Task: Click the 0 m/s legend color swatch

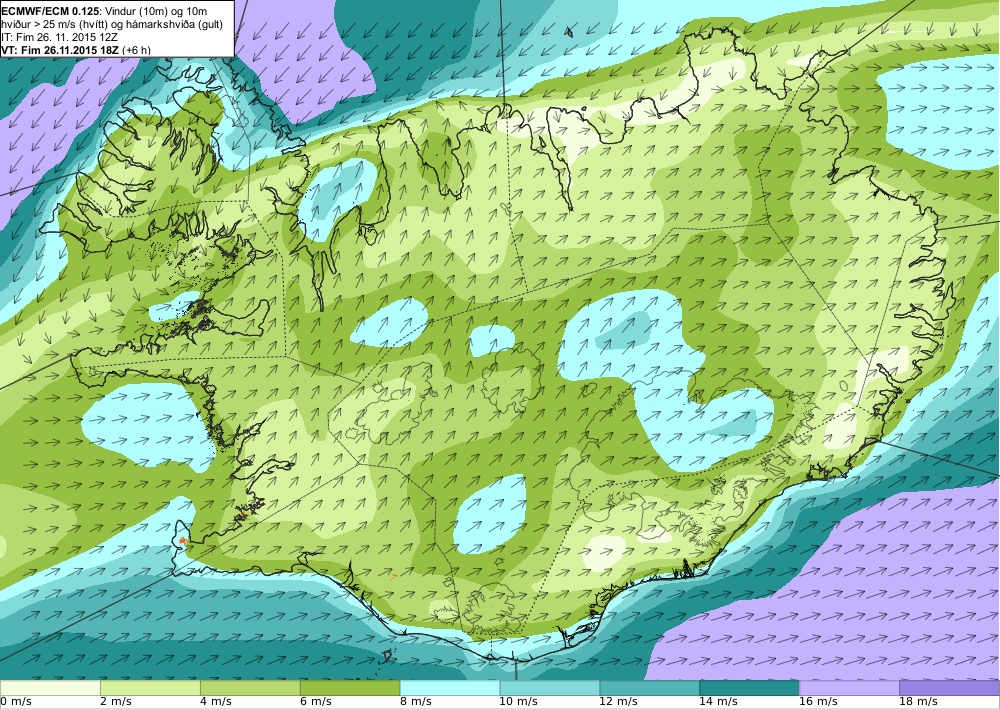Action: click(50, 688)
